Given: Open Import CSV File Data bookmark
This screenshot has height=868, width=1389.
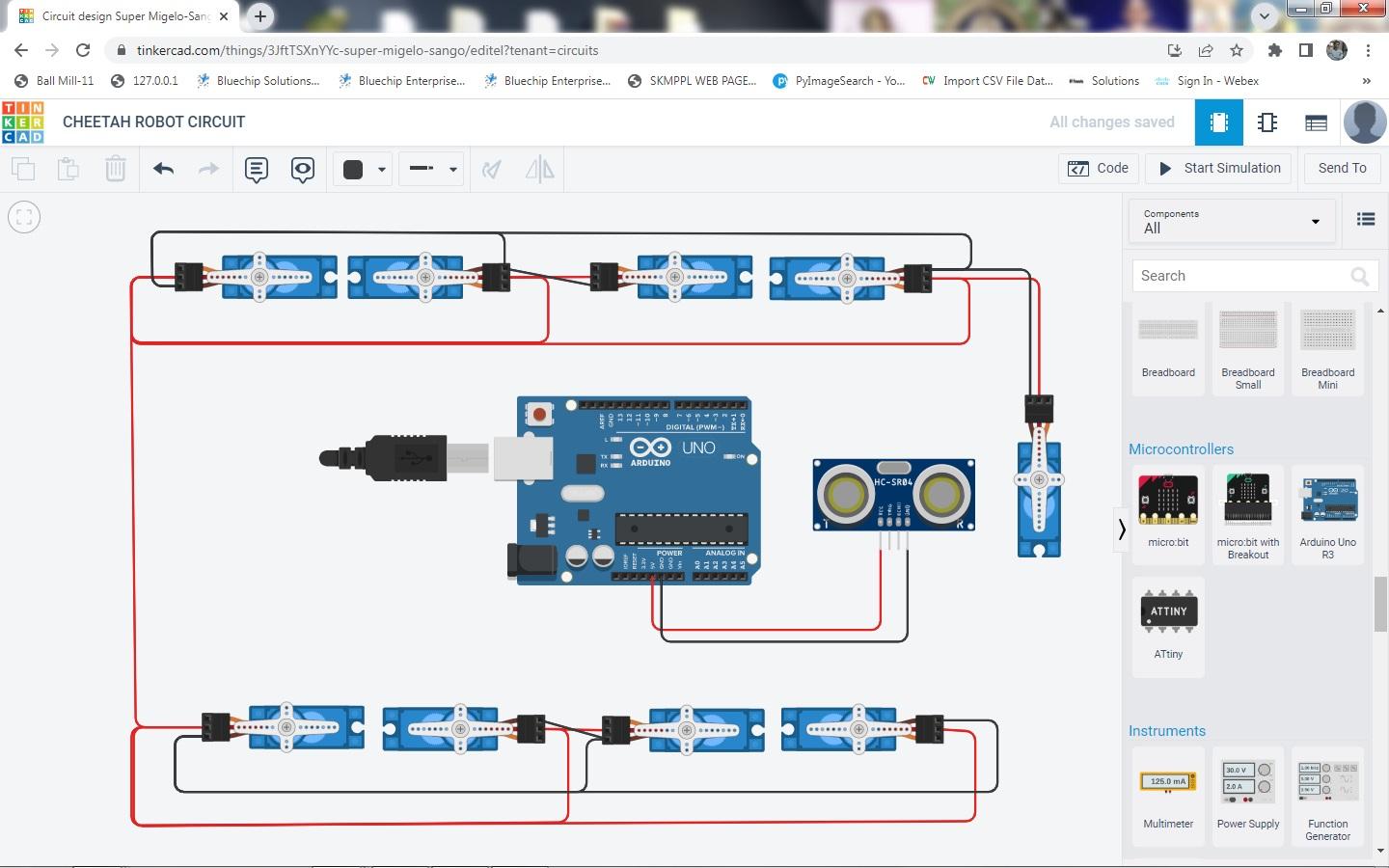Looking at the screenshot, I should (x=988, y=81).
